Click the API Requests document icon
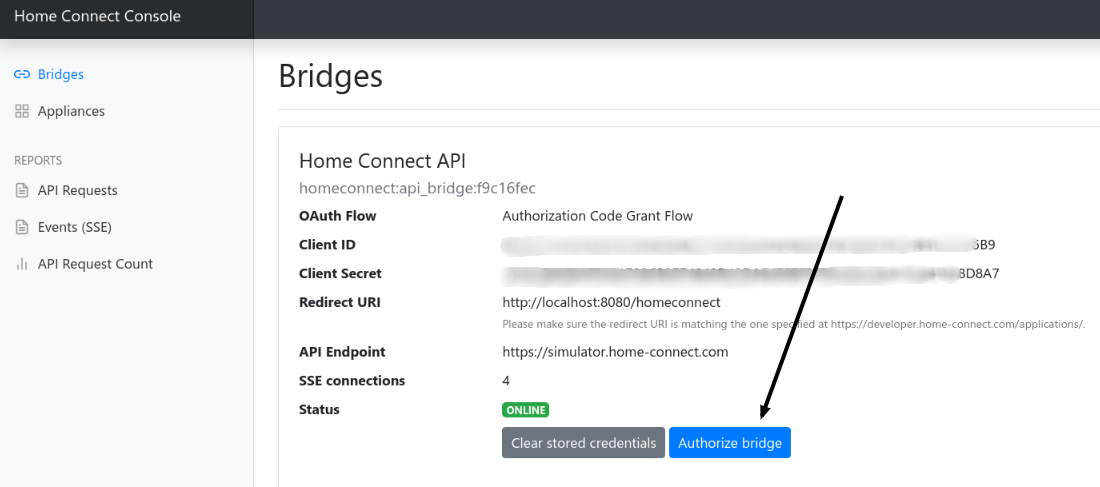The width and height of the screenshot is (1100, 487). (x=22, y=191)
